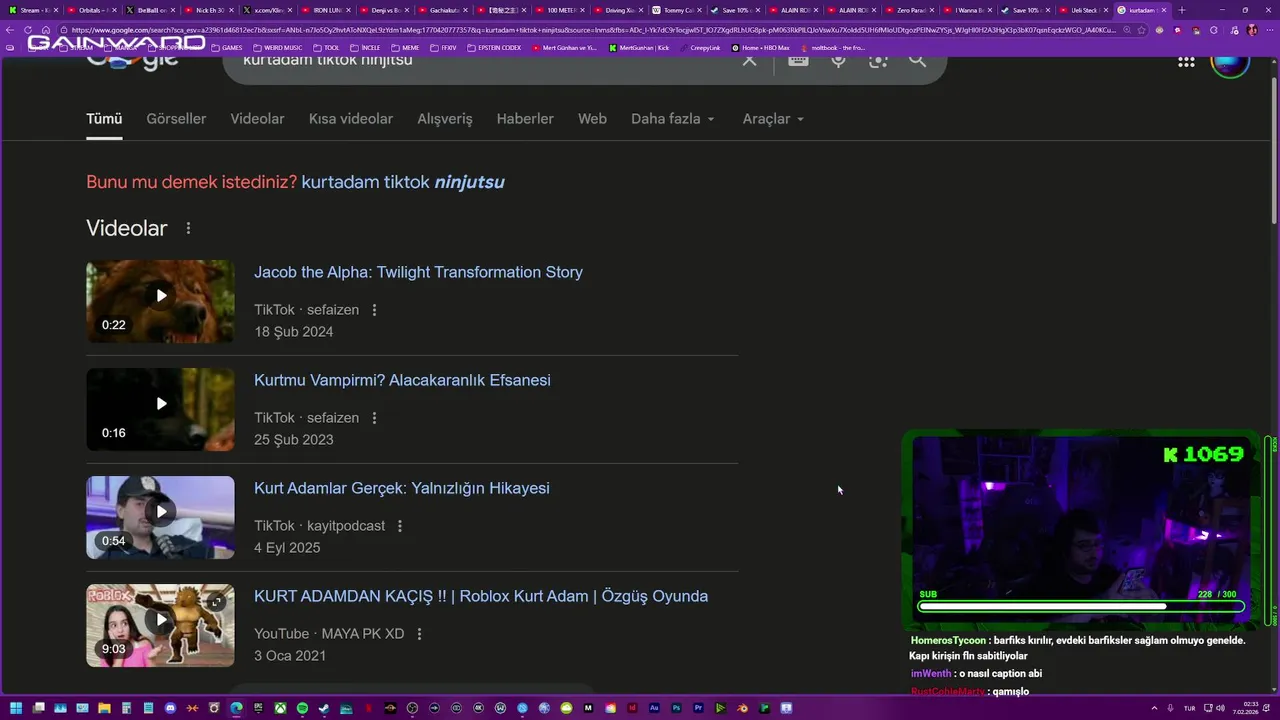Open Google Lens image search icon
Screen dimensions: 1280x720
[878, 60]
